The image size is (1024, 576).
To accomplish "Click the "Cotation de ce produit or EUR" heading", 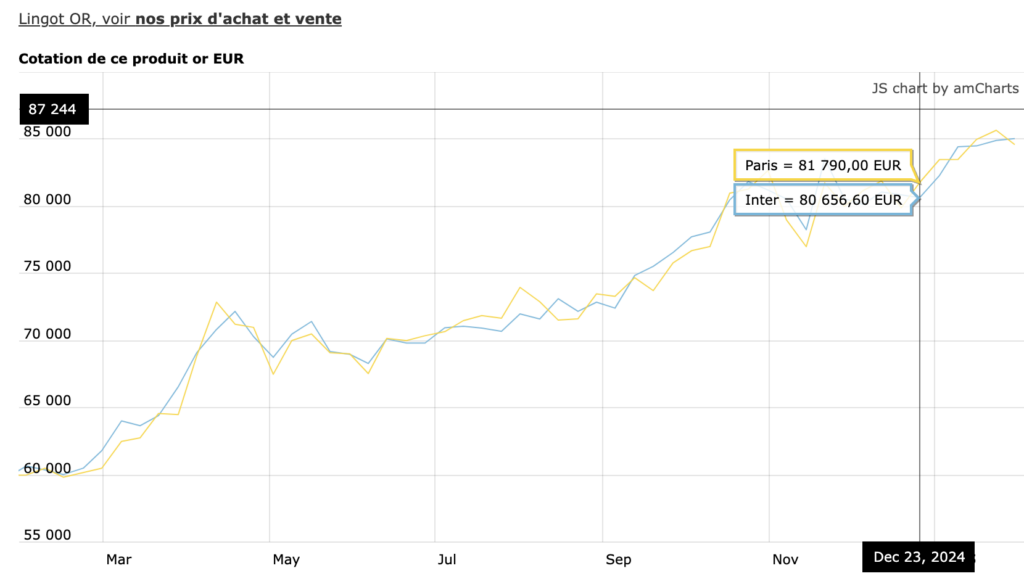I will (131, 59).
